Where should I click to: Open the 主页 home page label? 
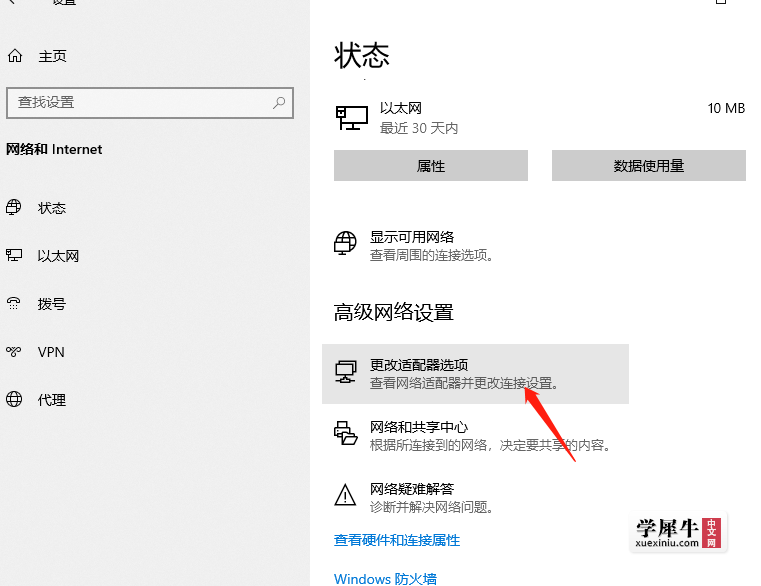(x=52, y=56)
